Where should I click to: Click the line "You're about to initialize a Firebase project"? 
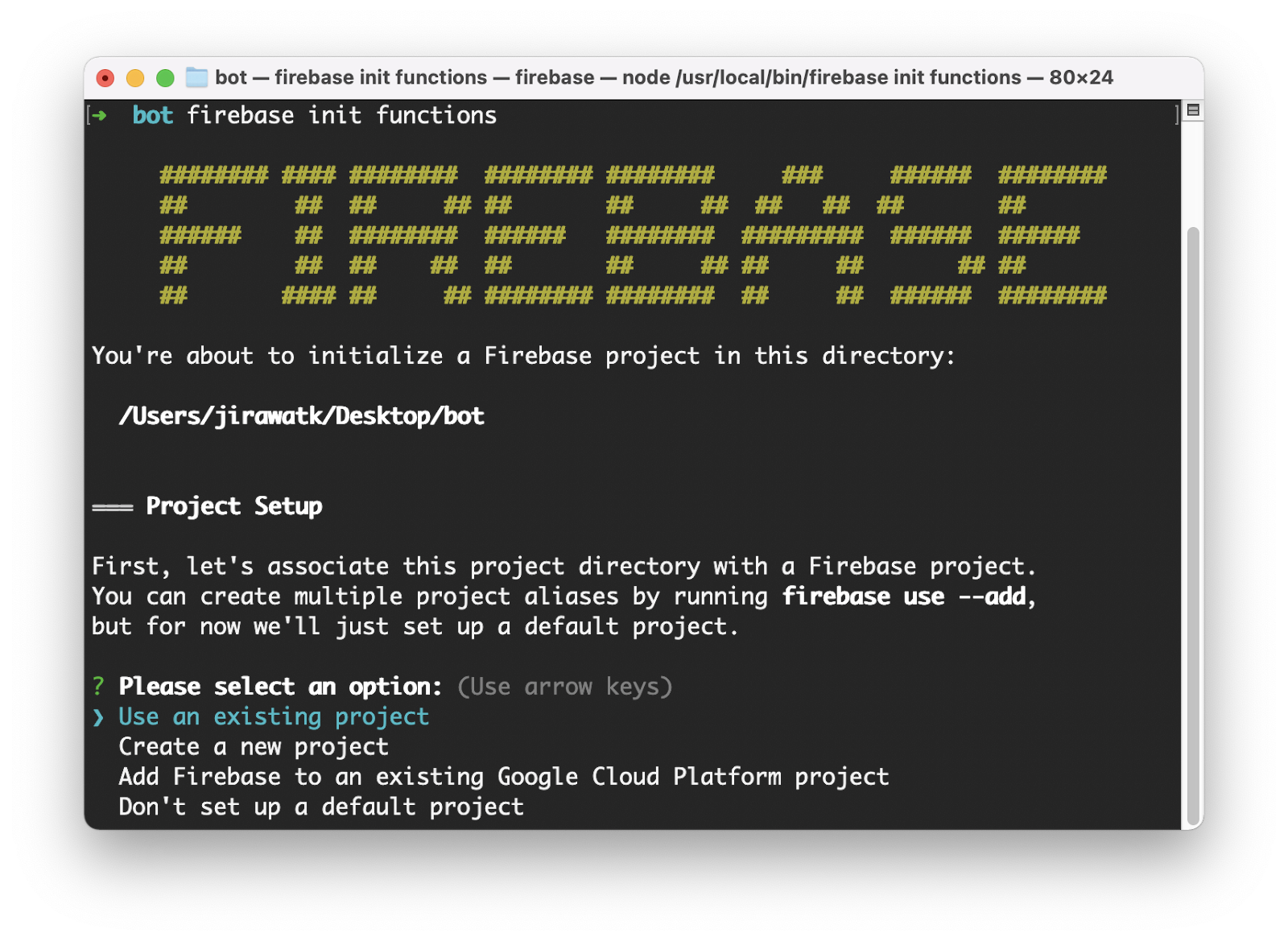(x=523, y=356)
